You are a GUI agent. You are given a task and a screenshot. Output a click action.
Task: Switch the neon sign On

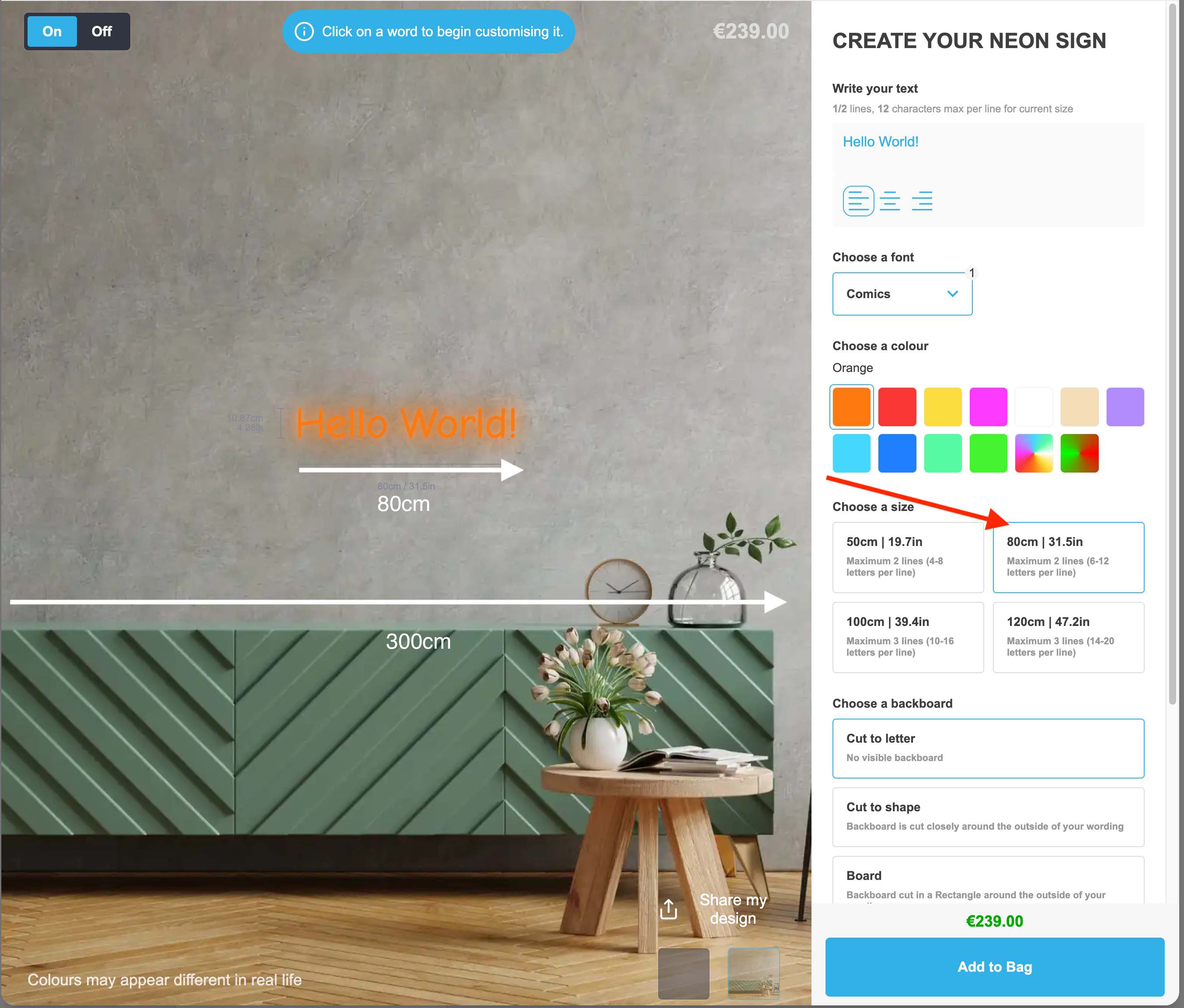coord(52,31)
